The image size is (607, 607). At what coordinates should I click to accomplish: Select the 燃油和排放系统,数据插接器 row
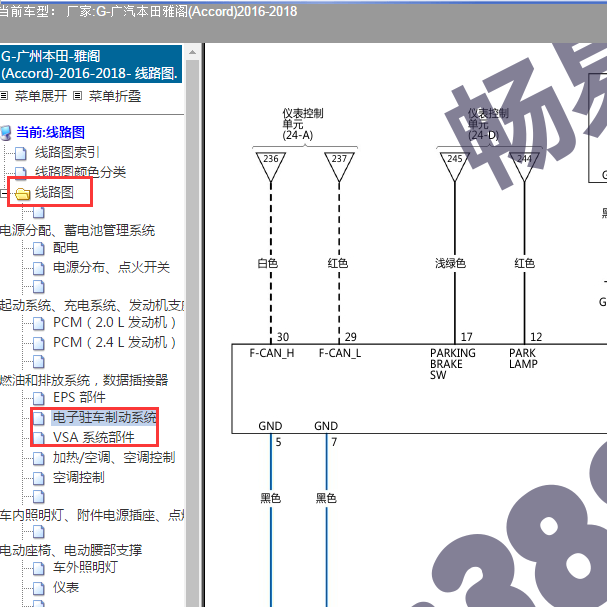pyautogui.click(x=84, y=380)
